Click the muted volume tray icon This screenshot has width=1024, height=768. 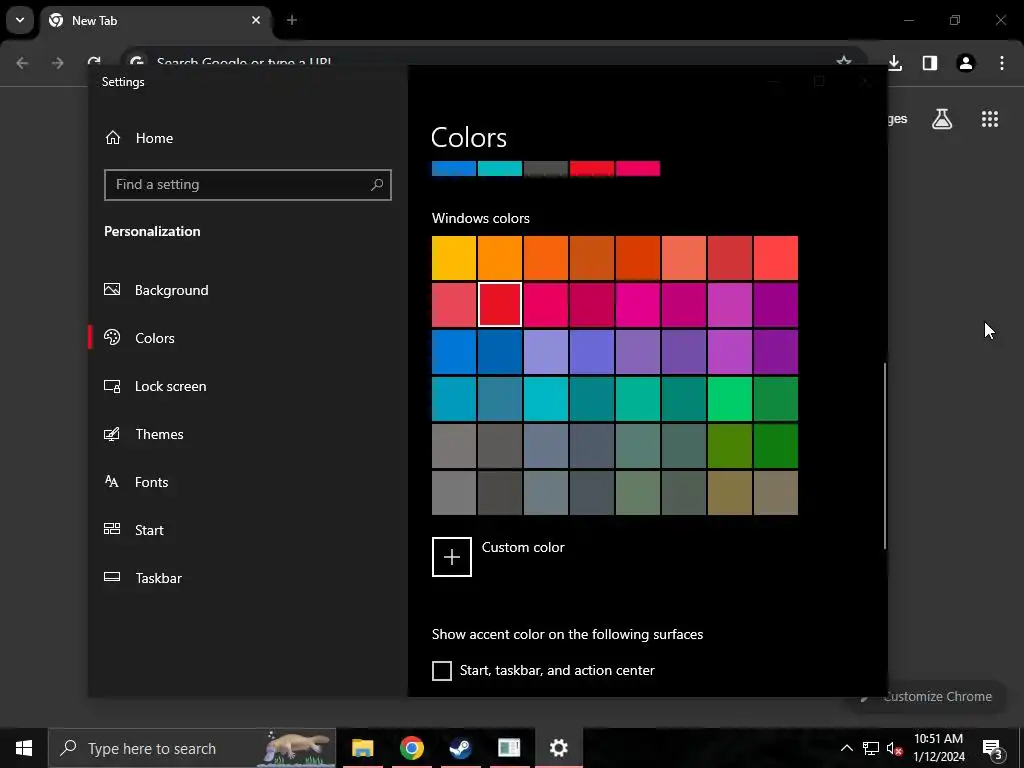click(x=895, y=748)
